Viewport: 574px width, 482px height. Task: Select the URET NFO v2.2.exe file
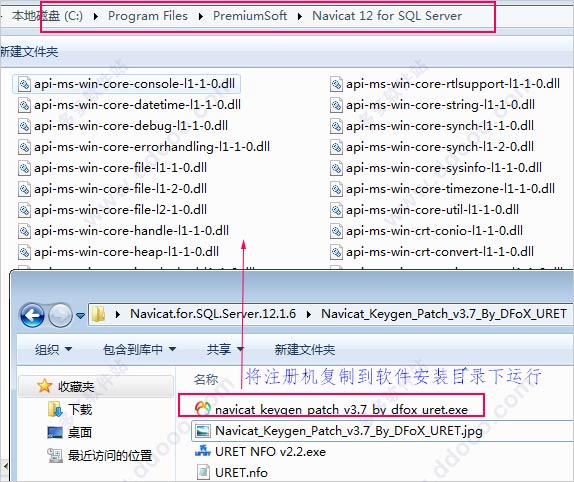(x=261, y=452)
